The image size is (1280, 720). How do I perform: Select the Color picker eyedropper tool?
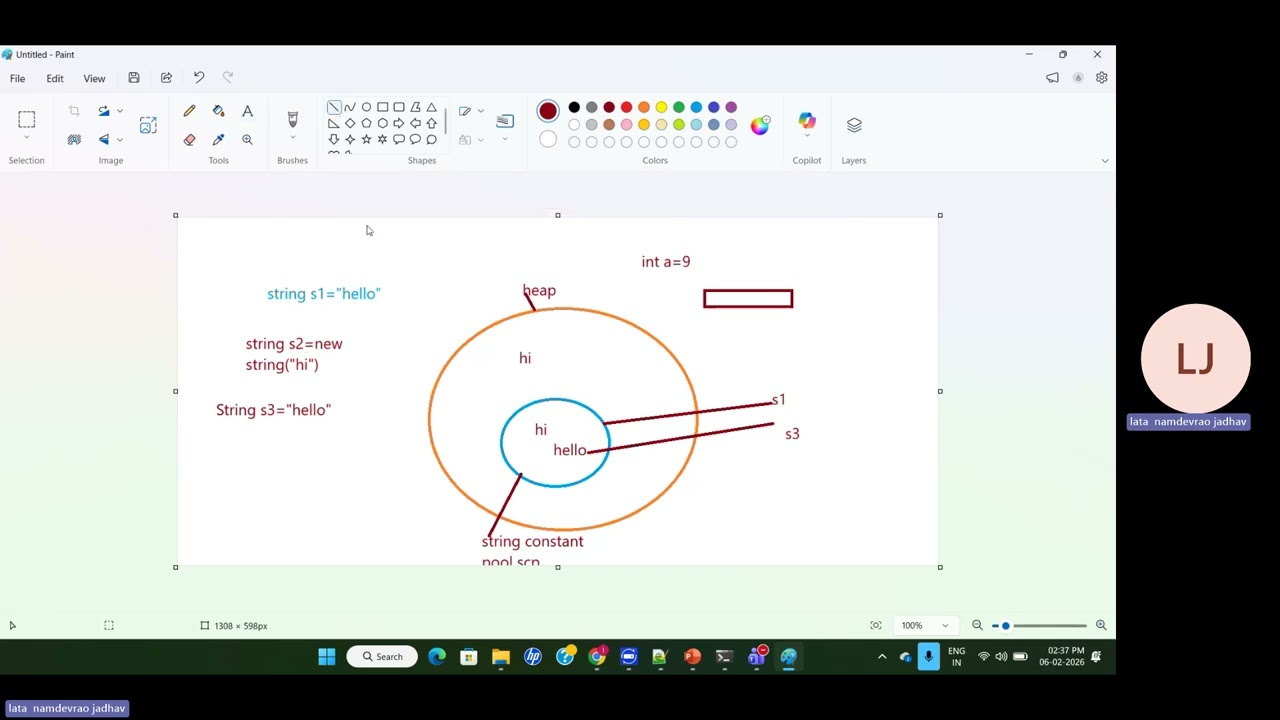coord(218,140)
